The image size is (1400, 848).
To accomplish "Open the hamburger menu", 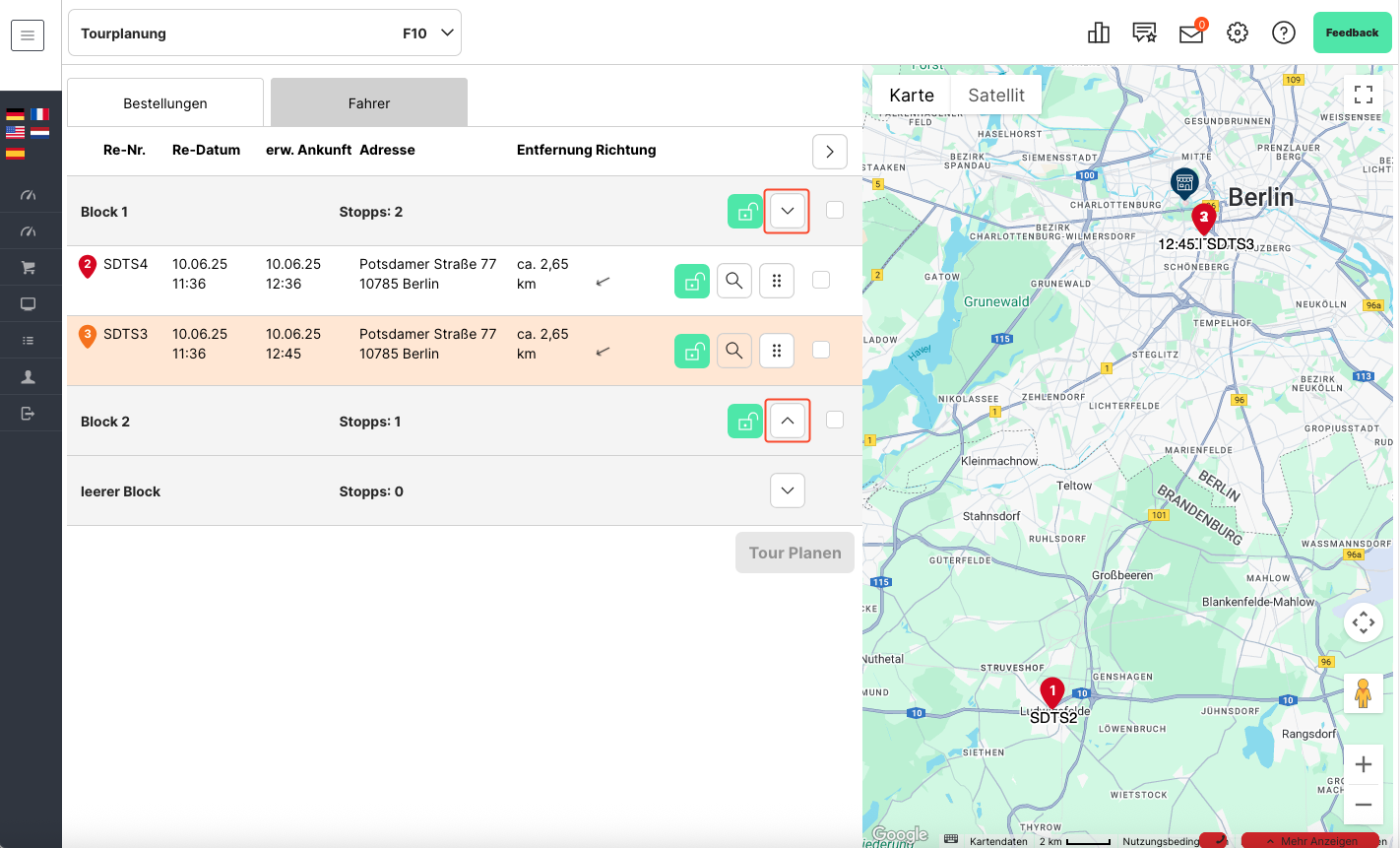I will tap(28, 35).
